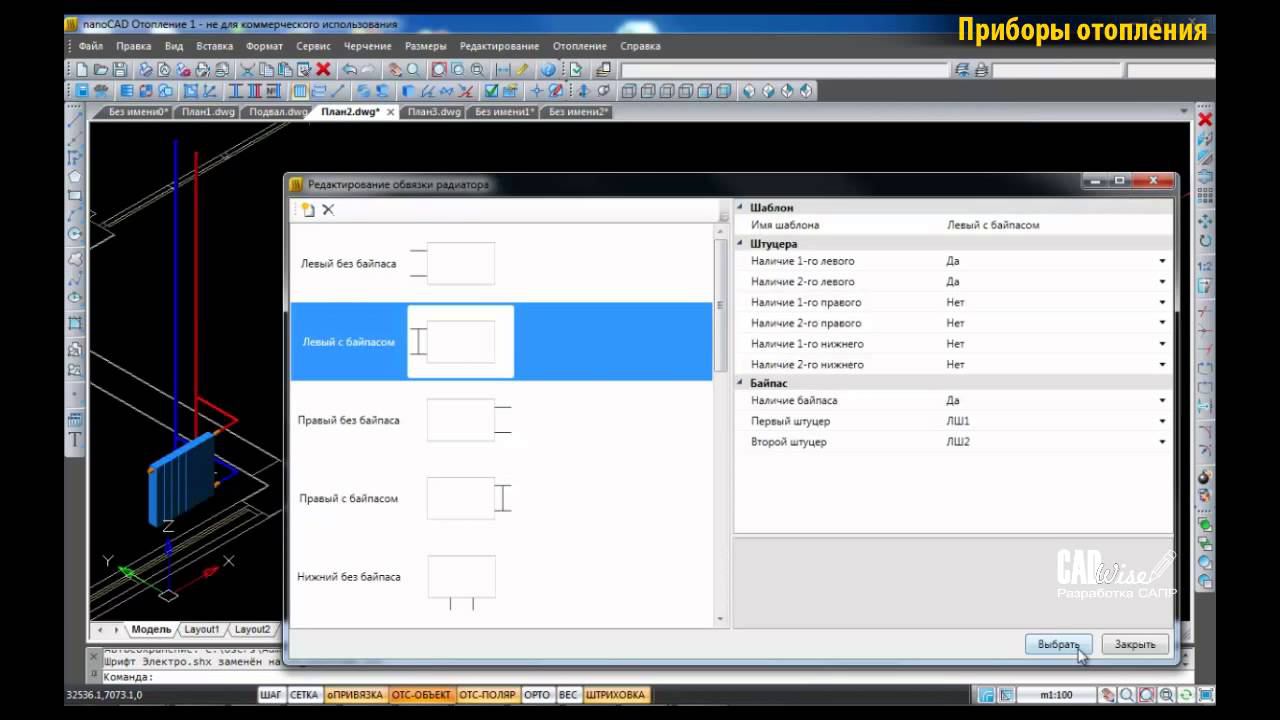Open the Черчение menu
1280x720 pixels.
coord(368,46)
